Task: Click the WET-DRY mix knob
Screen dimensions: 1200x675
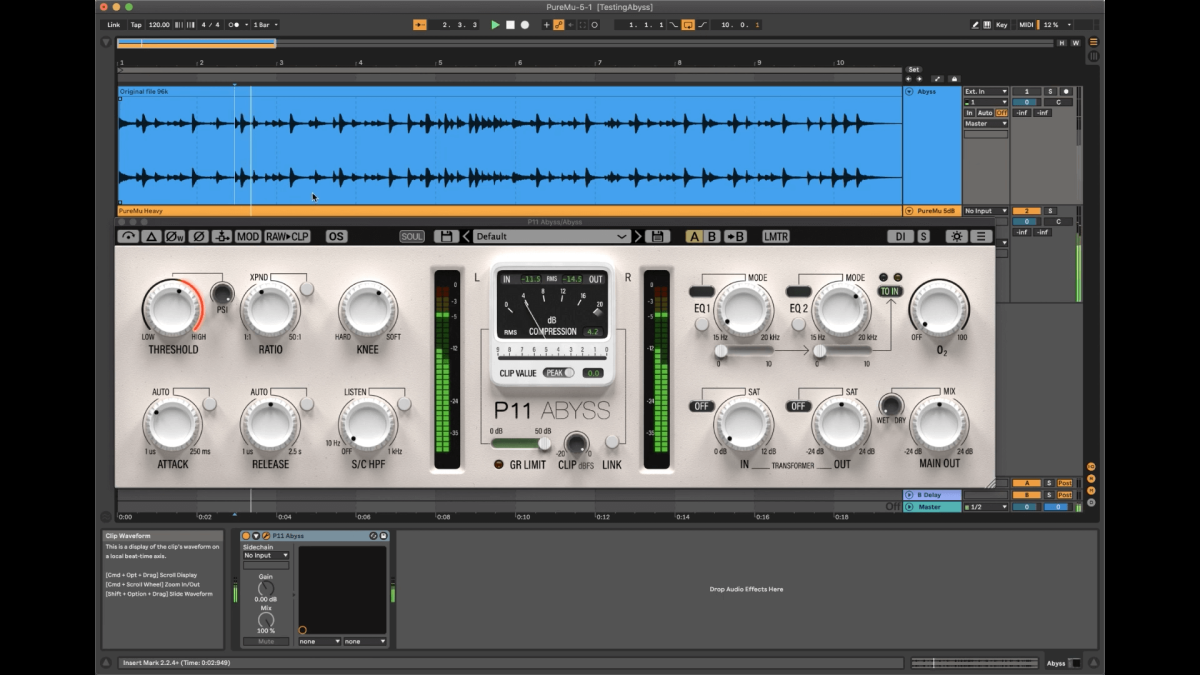Action: (890, 405)
